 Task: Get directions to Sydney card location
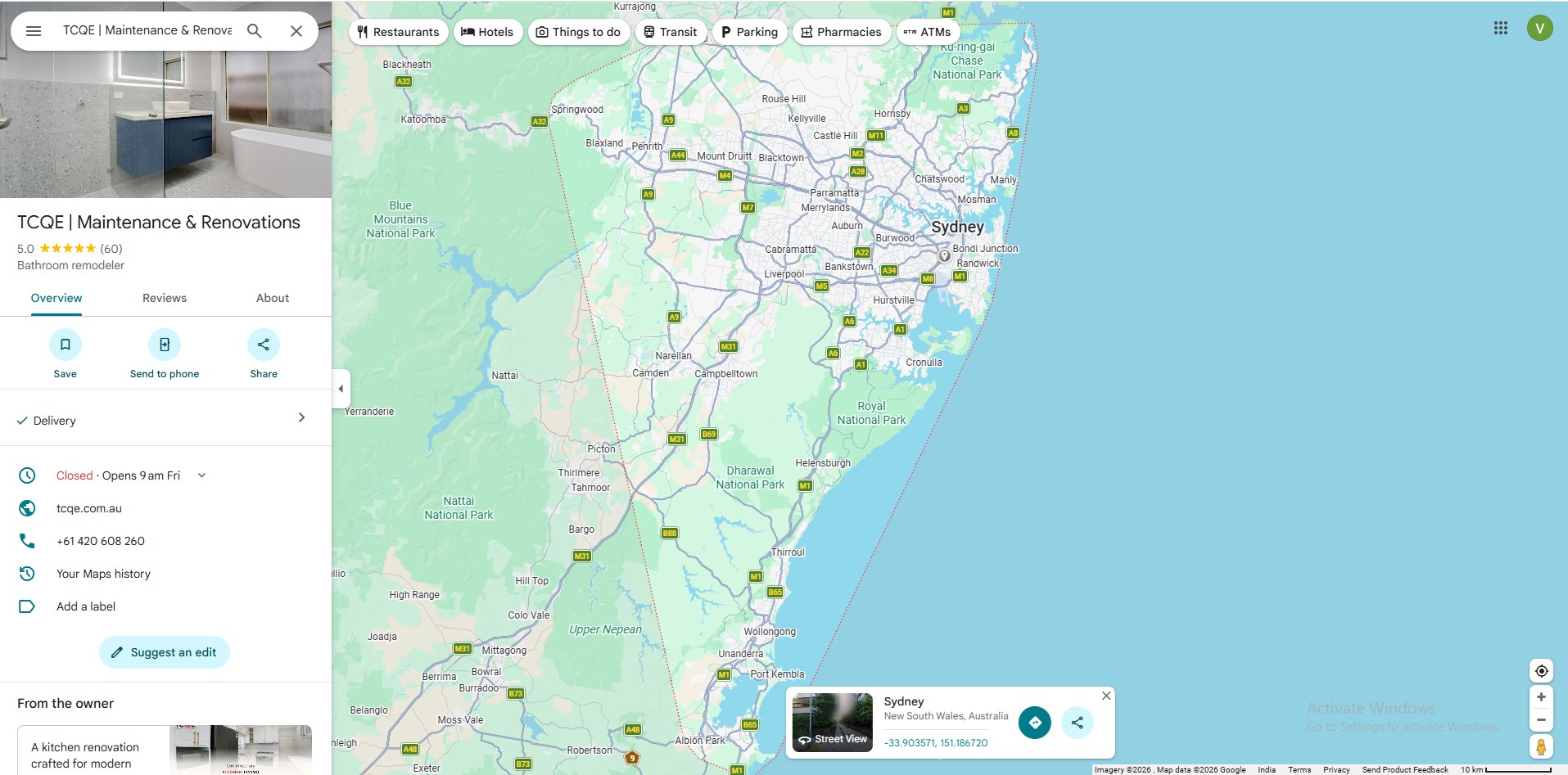pyautogui.click(x=1035, y=723)
